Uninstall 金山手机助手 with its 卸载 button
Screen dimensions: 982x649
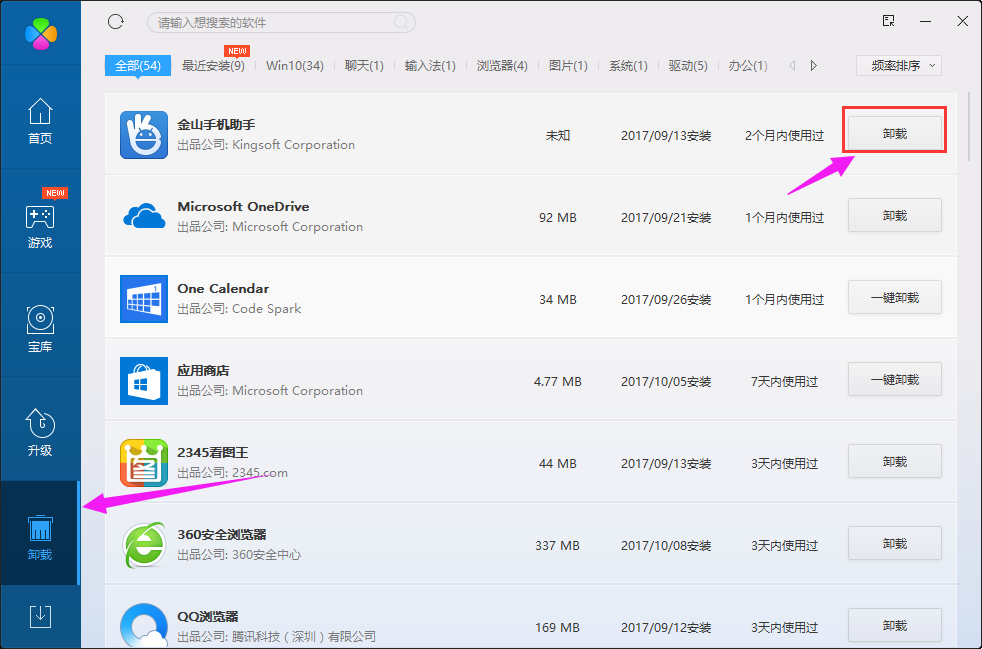894,129
